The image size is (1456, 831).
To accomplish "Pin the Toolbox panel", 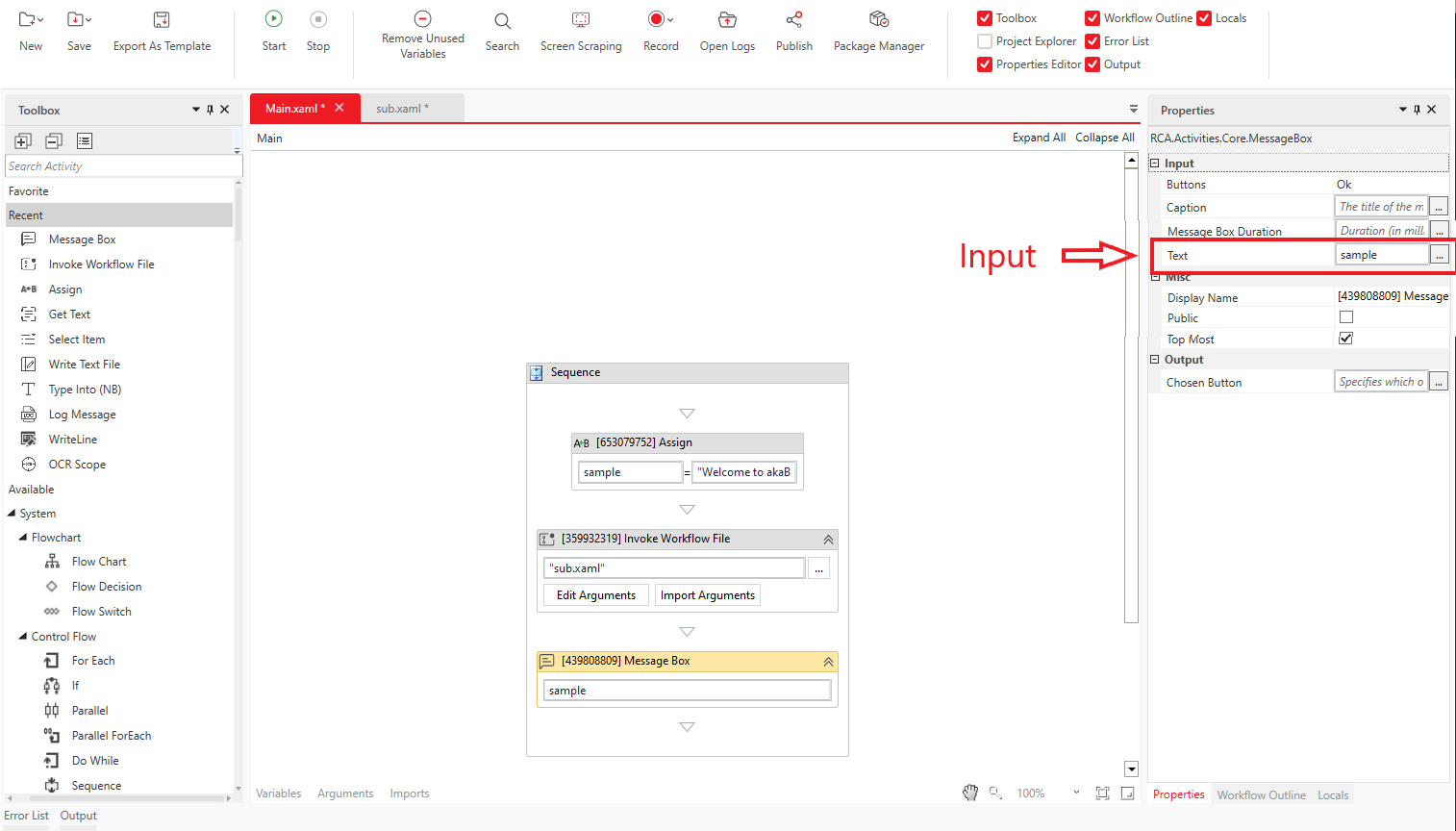I will (x=210, y=110).
